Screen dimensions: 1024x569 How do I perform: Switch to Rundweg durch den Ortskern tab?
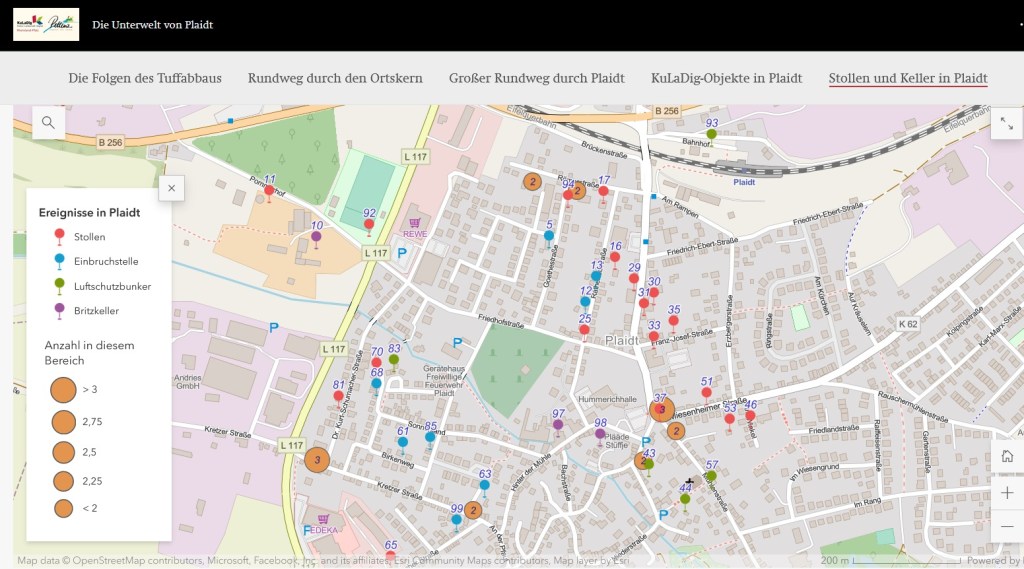[335, 78]
